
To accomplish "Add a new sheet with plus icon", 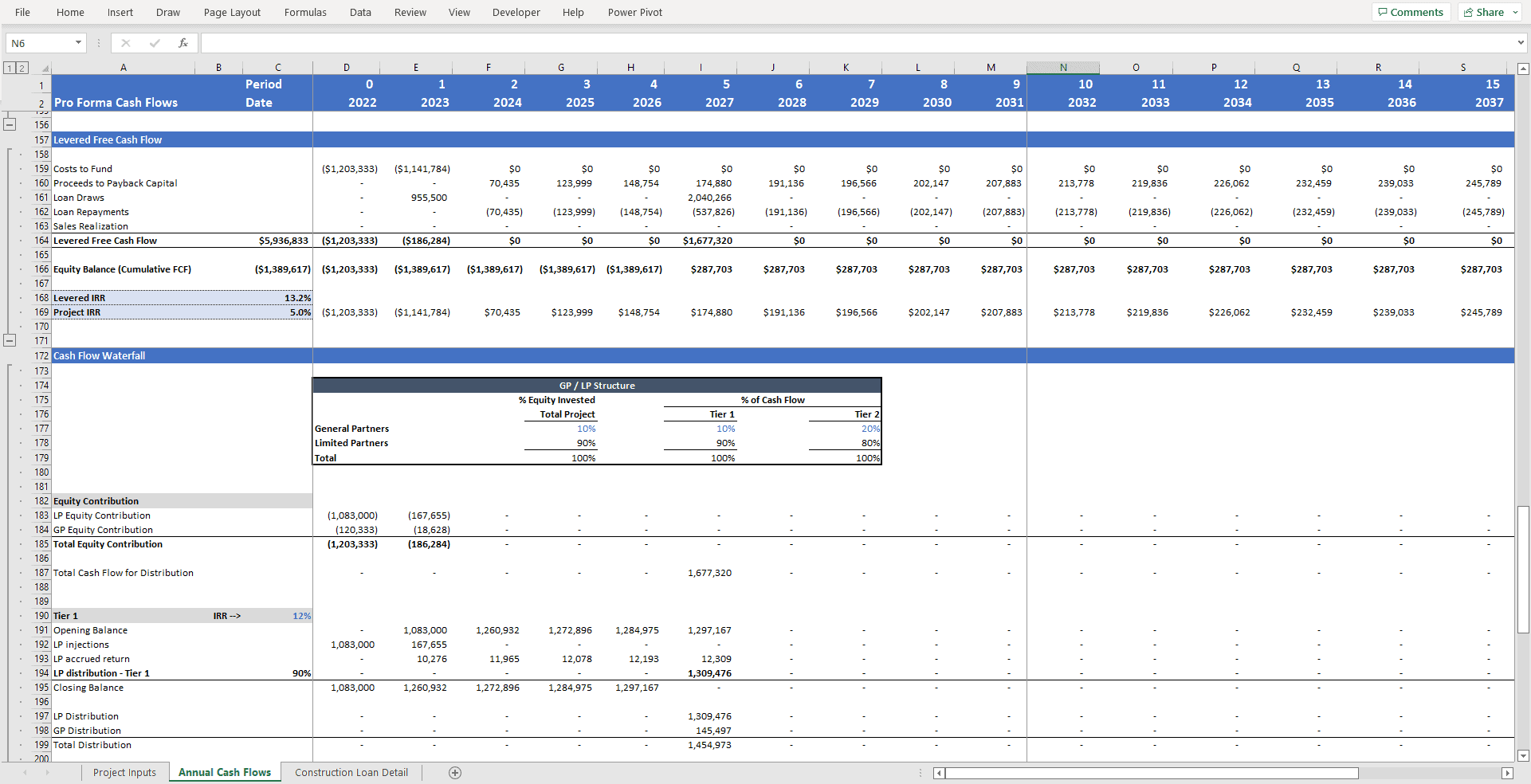I will (455, 772).
